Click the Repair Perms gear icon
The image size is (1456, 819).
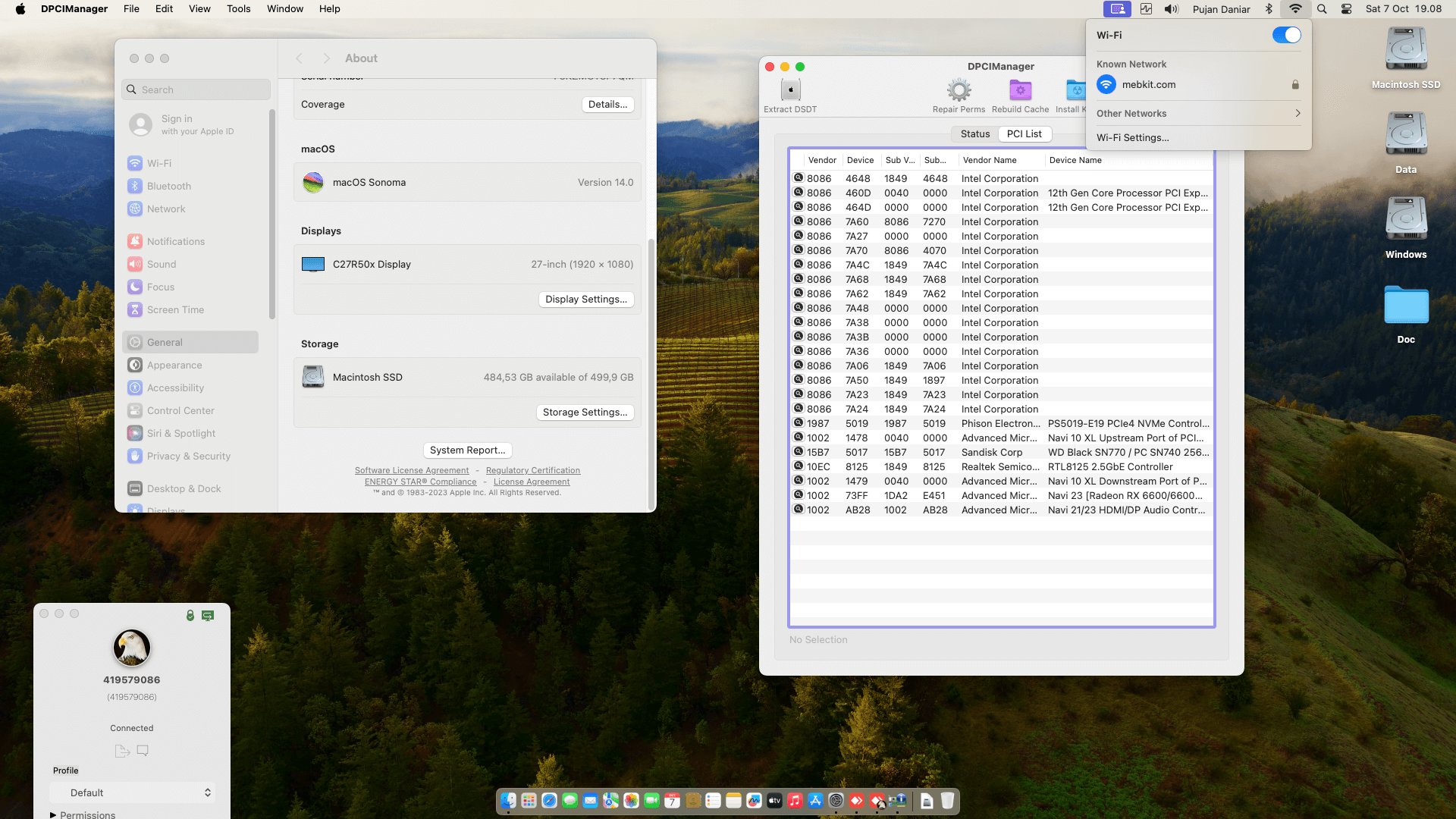click(x=959, y=90)
